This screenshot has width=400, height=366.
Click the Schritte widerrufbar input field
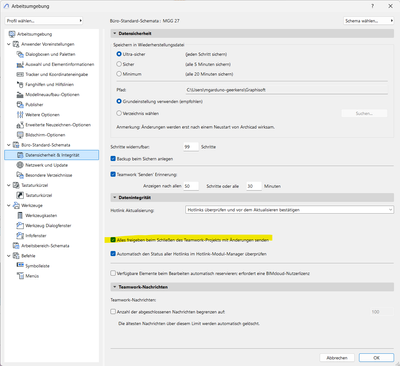pyautogui.click(x=191, y=147)
